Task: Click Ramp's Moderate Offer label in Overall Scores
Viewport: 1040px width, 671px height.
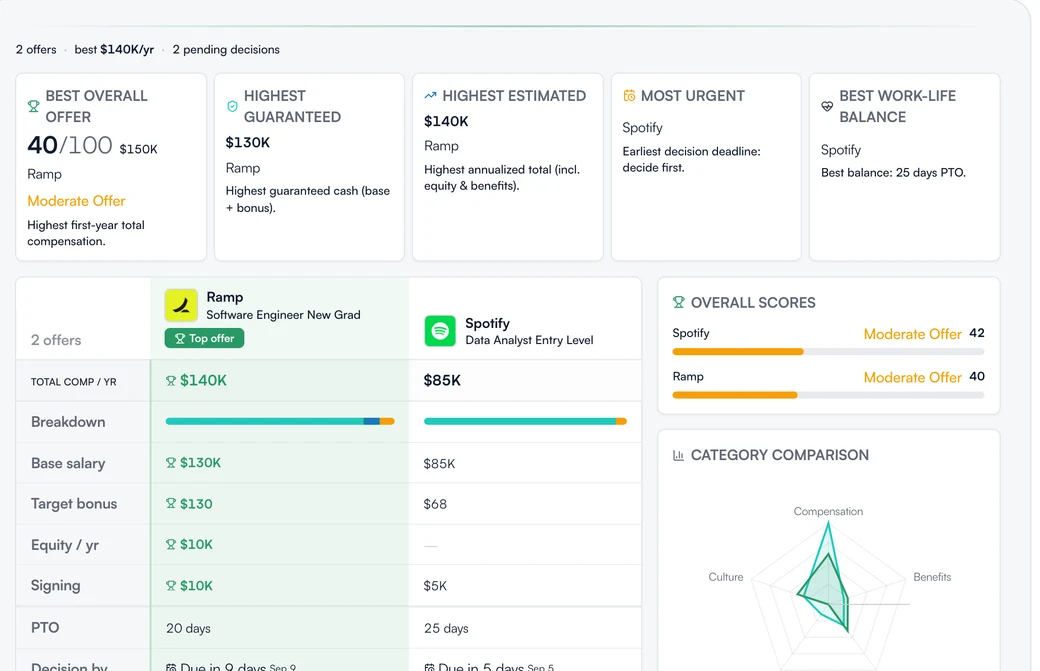Action: pyautogui.click(x=913, y=377)
